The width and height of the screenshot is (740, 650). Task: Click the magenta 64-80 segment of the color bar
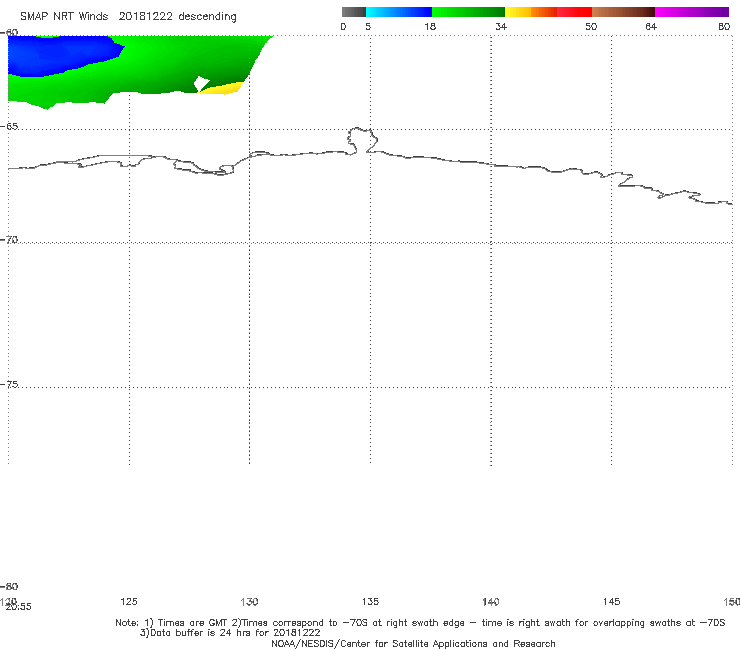click(692, 12)
